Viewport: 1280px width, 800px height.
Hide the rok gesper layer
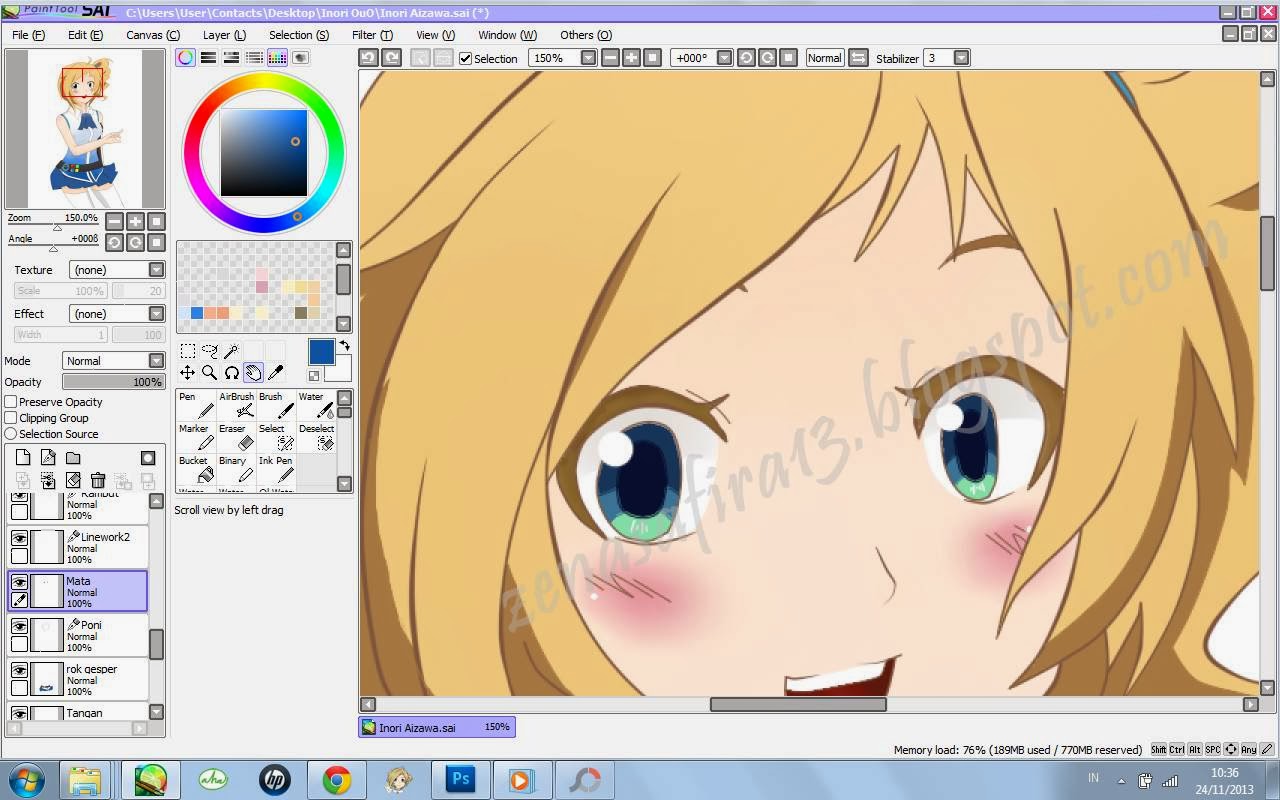coord(19,670)
